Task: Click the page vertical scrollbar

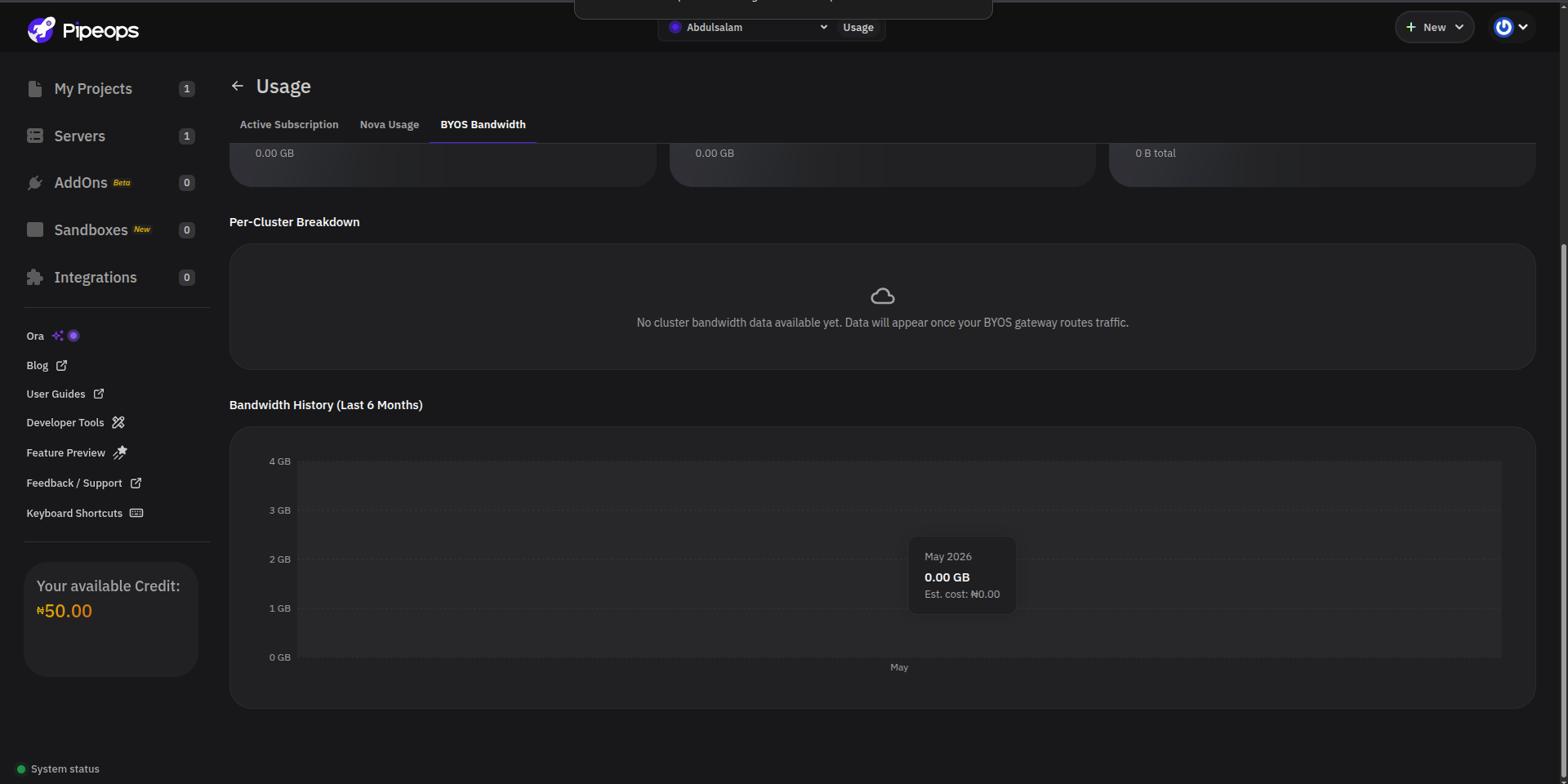Action: click(x=1563, y=510)
